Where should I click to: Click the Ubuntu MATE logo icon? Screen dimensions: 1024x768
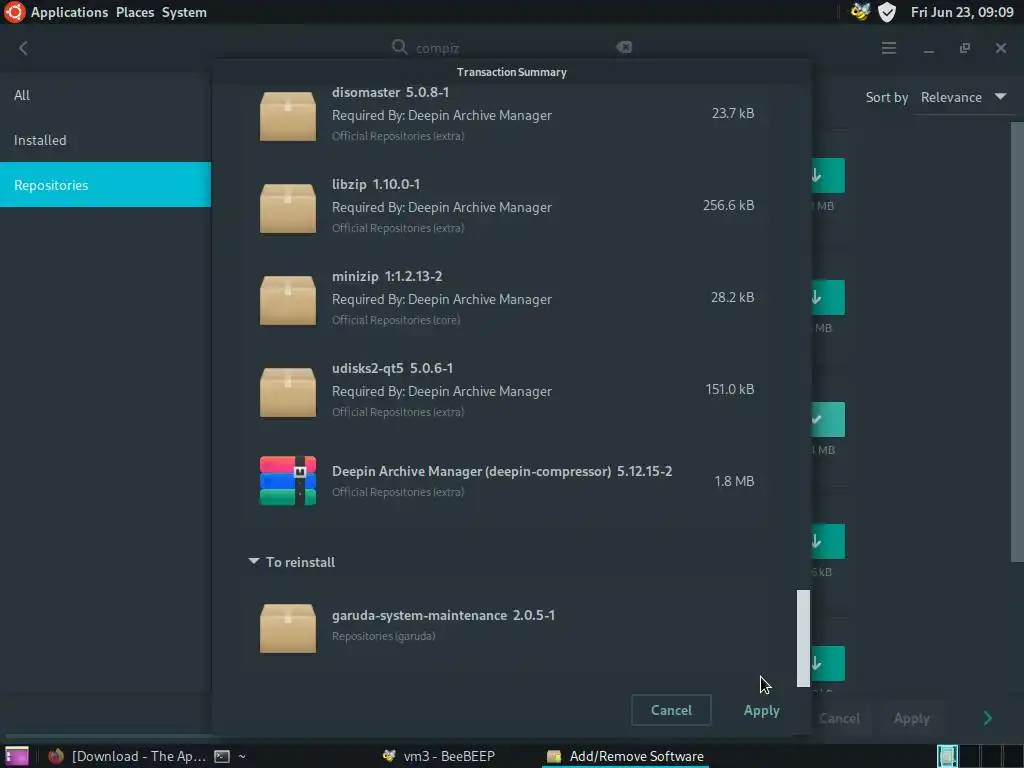point(14,12)
